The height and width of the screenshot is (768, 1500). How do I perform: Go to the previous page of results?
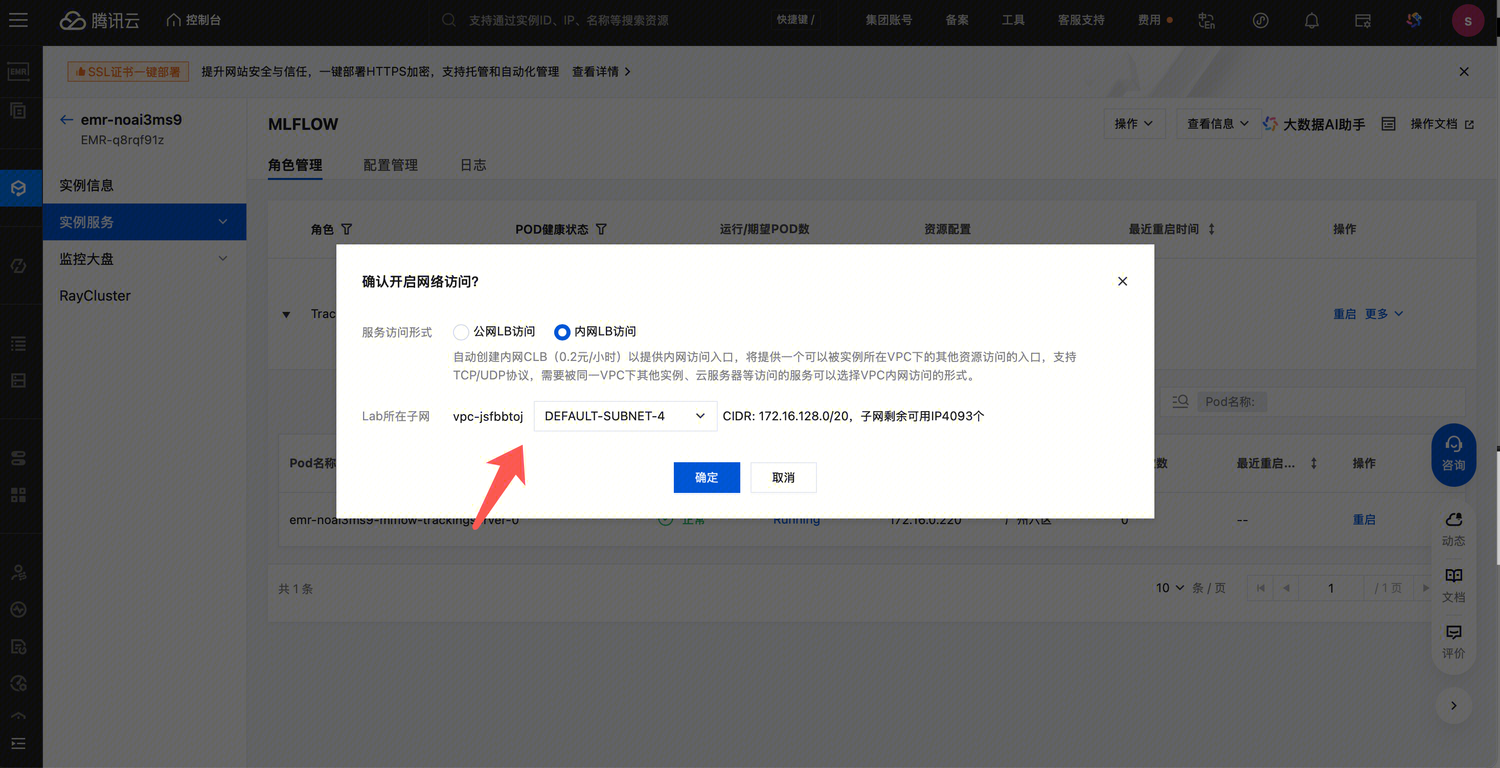1286,588
